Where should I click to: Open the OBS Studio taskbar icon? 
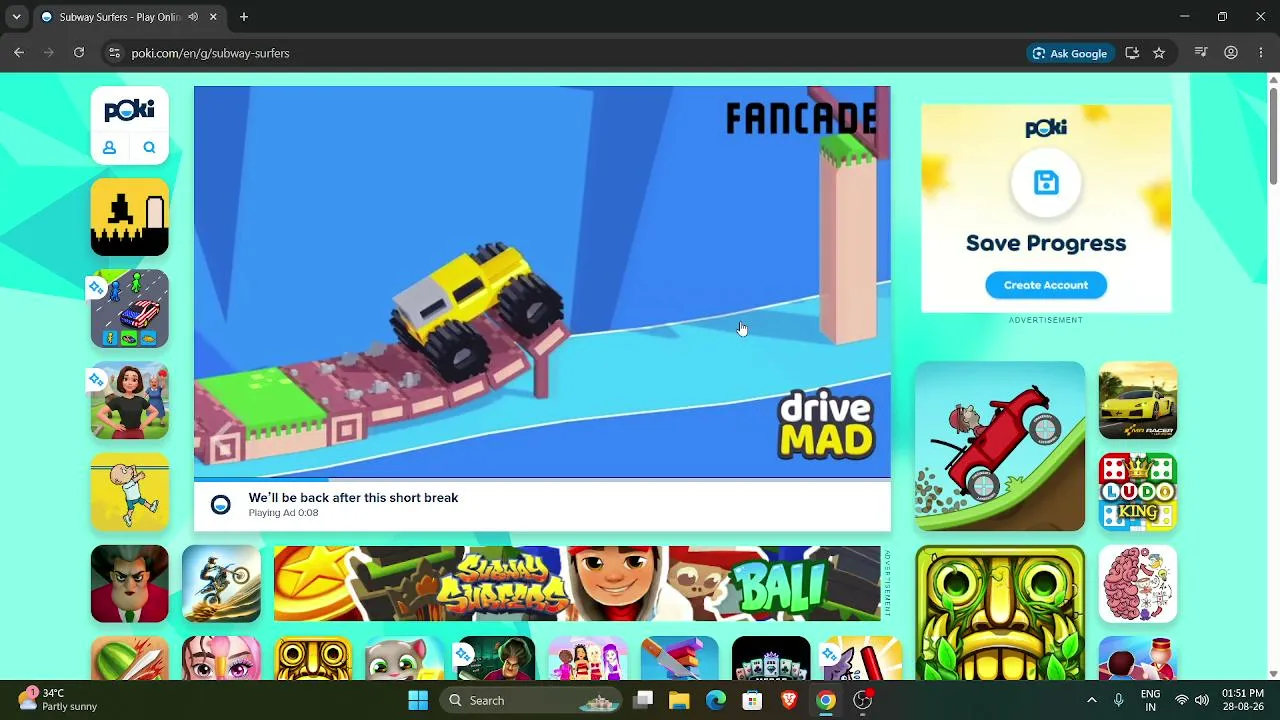(x=862, y=700)
